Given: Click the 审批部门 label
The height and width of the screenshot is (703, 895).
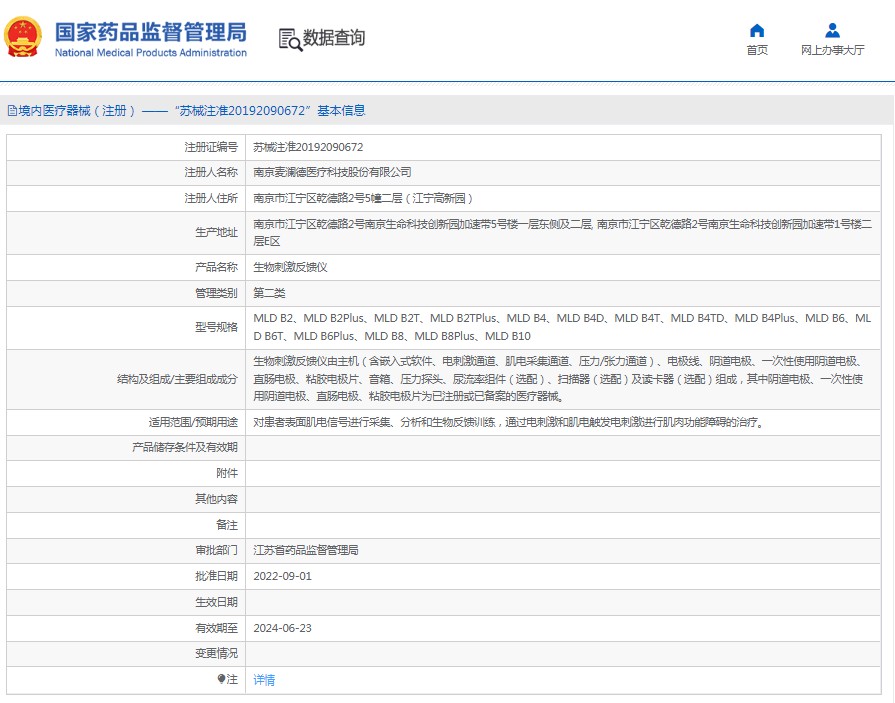Looking at the screenshot, I should pos(216,550).
